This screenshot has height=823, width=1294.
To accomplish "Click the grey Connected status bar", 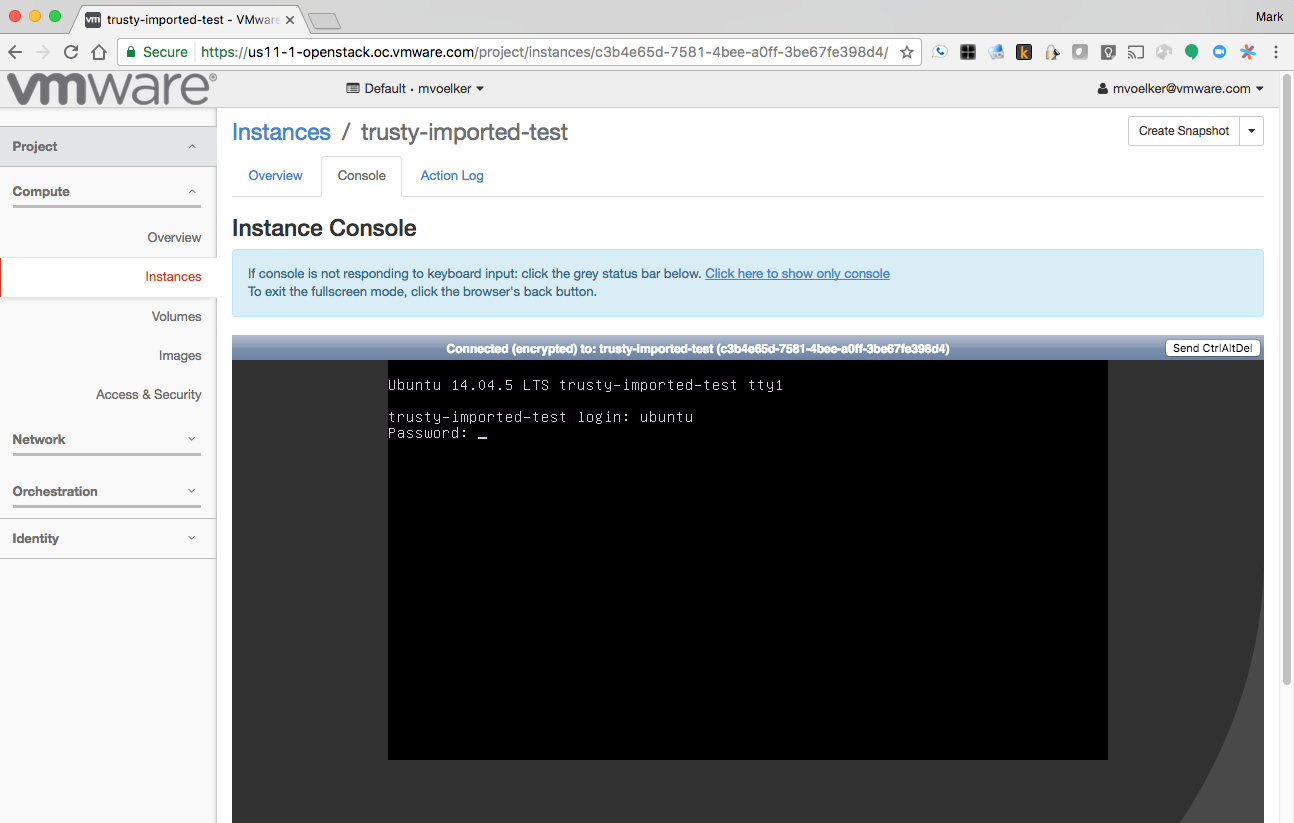I will click(x=748, y=348).
